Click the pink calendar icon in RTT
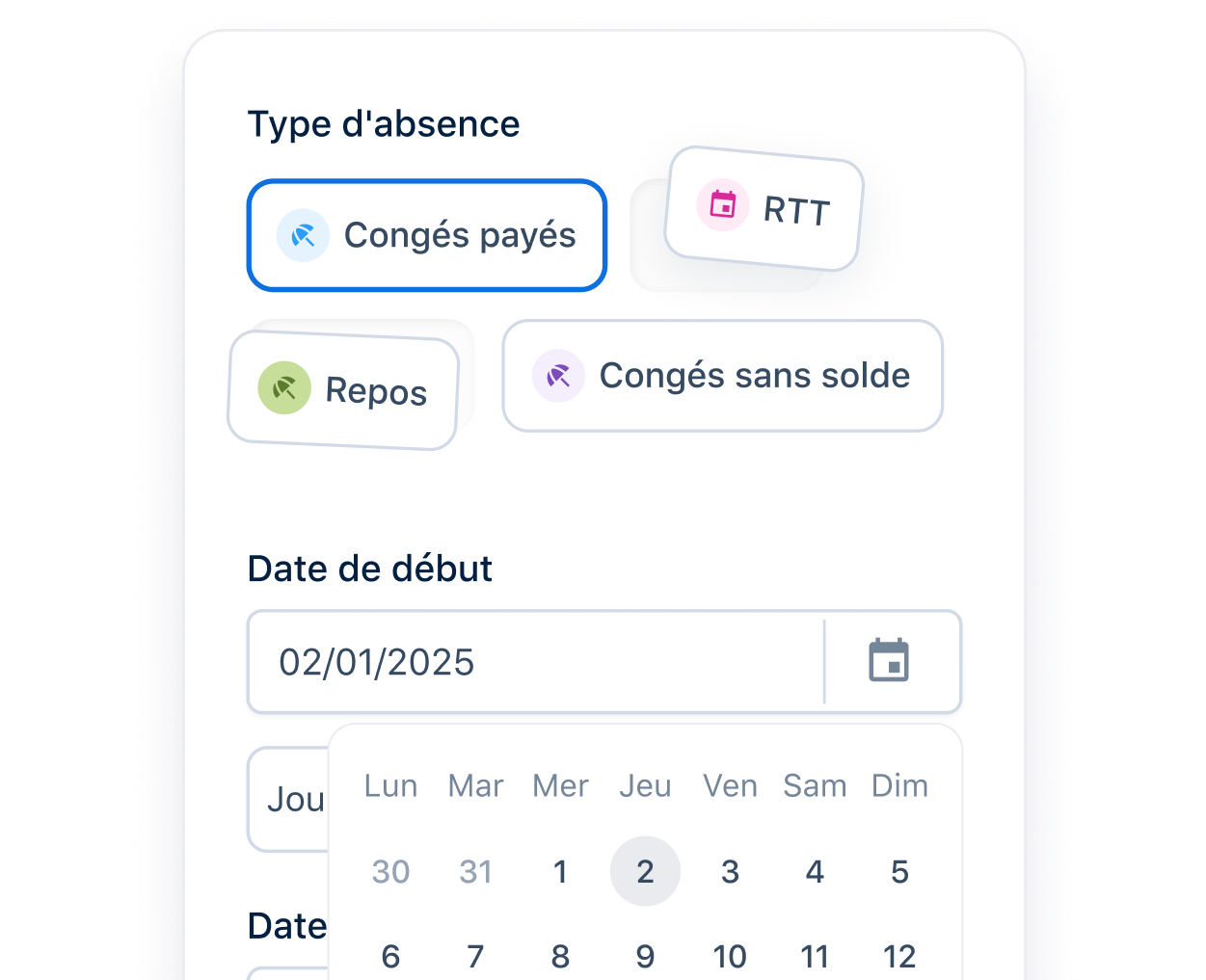1206x980 pixels. pyautogui.click(x=723, y=204)
